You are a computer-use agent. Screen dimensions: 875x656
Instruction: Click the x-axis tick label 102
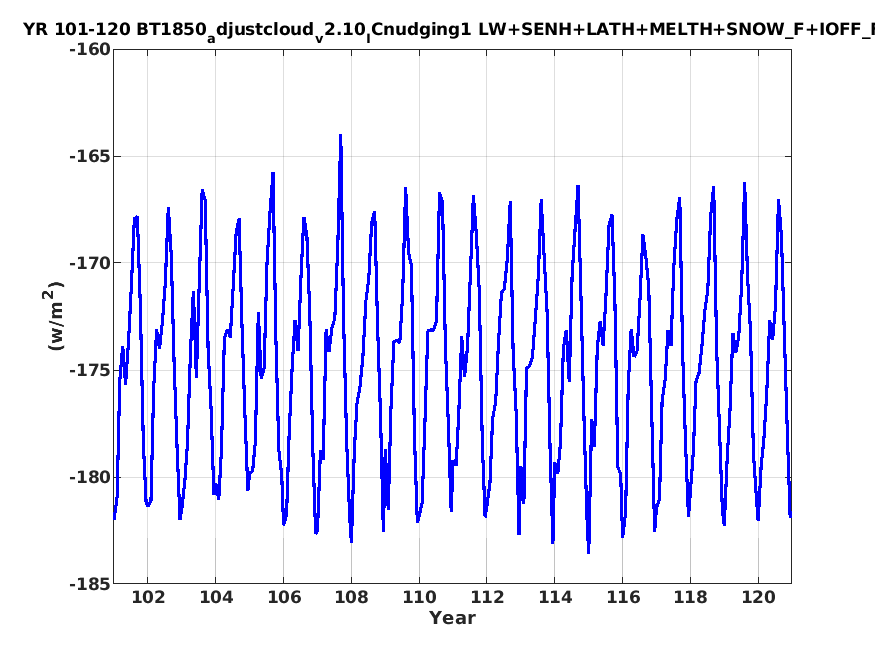[x=148, y=597]
